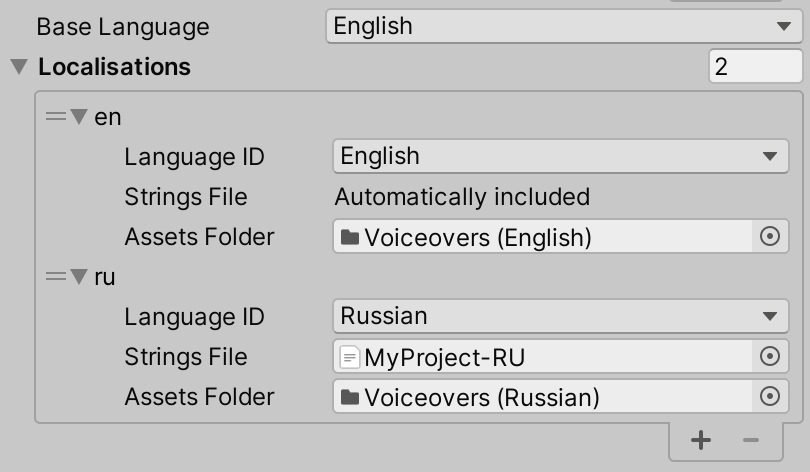Click the drag handle of en entry
The image size is (810, 472).
[x=55, y=117]
